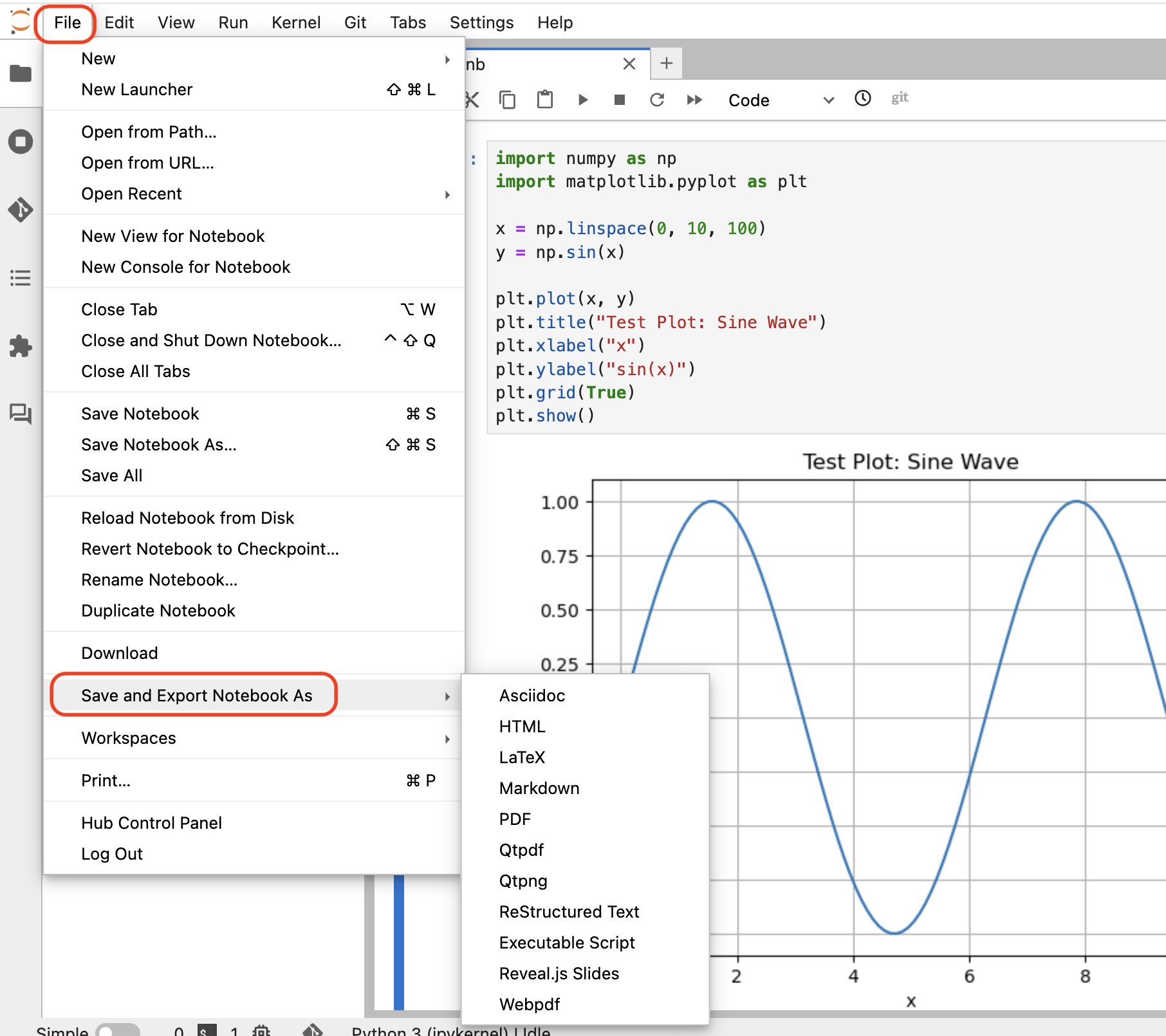
Task: Export notebook as PDF
Action: coord(585,819)
